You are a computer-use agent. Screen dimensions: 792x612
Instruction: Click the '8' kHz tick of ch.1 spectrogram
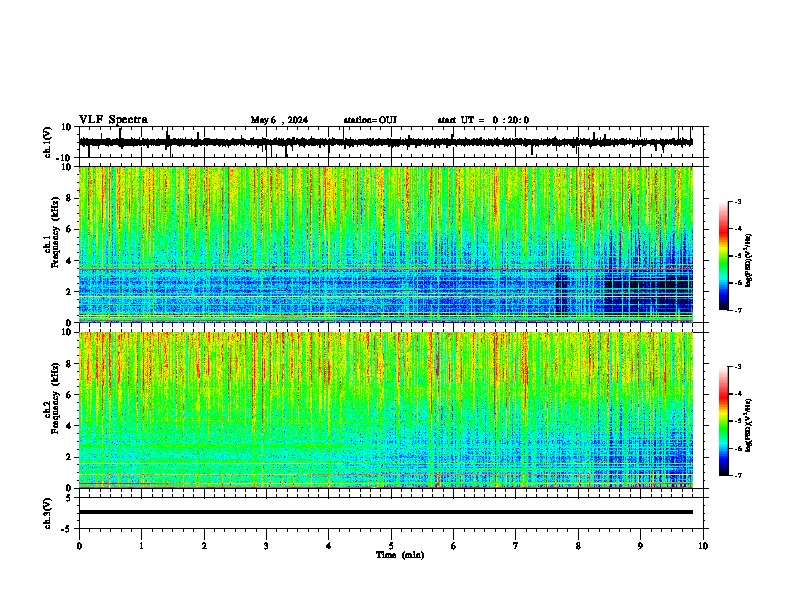(70, 198)
